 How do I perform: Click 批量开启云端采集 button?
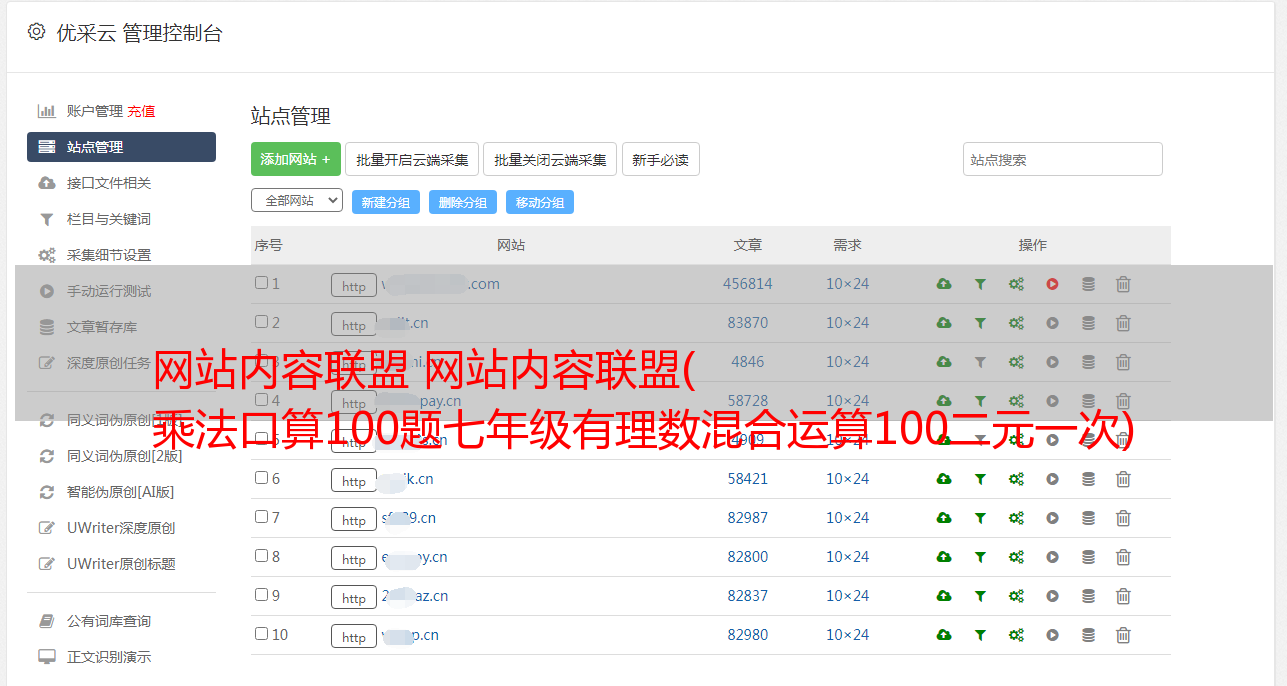tap(412, 159)
